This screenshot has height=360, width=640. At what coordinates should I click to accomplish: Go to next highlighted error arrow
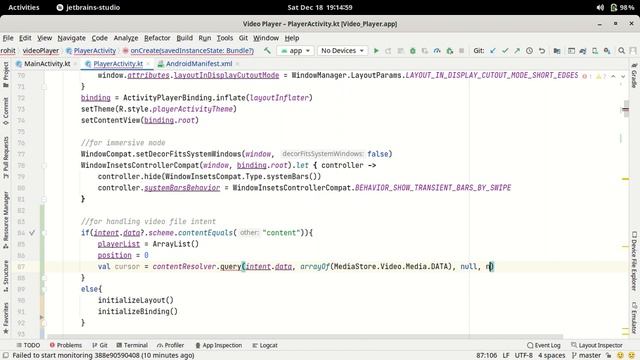[623, 76]
